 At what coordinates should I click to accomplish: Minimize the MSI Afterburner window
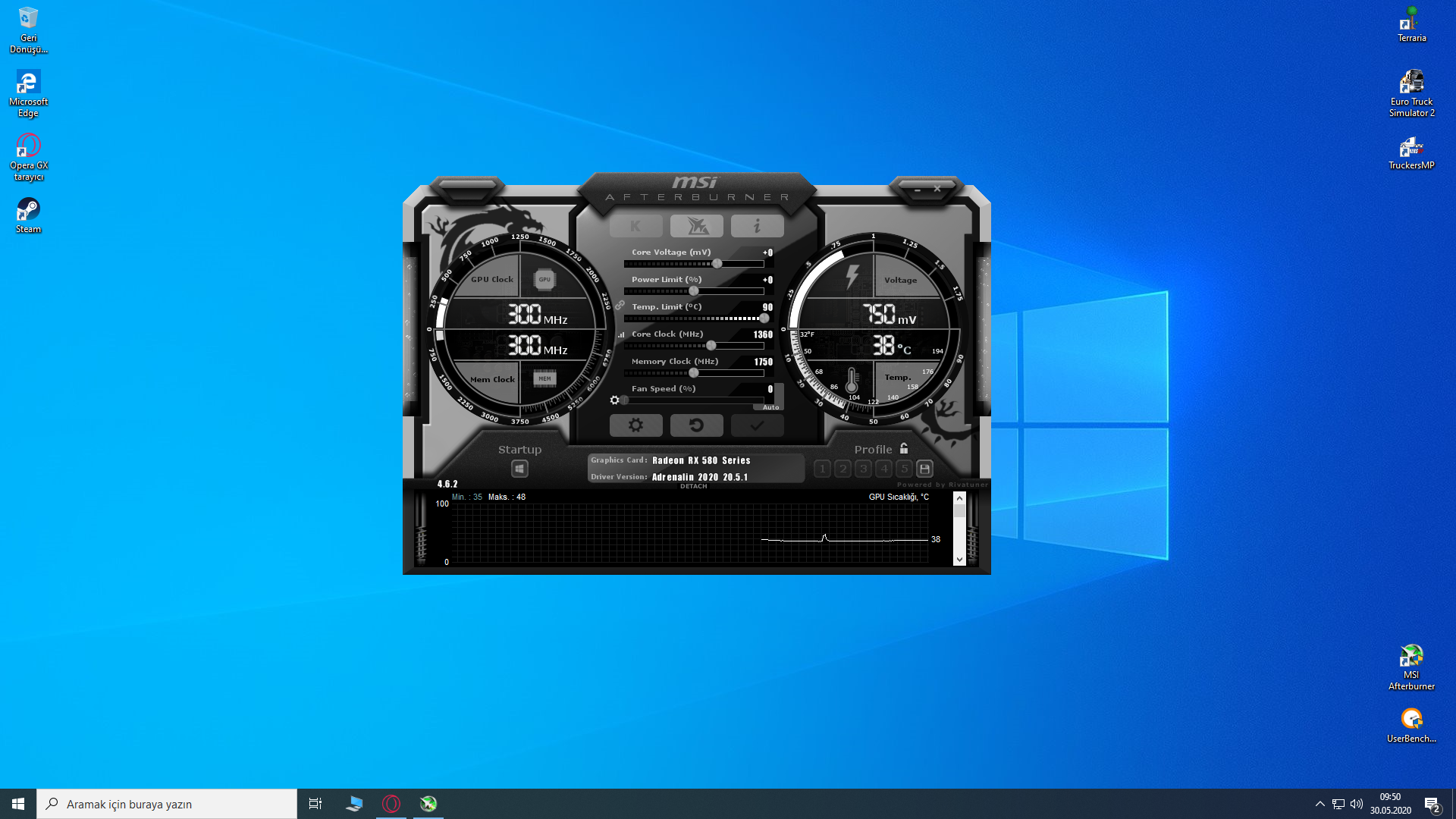point(918,190)
